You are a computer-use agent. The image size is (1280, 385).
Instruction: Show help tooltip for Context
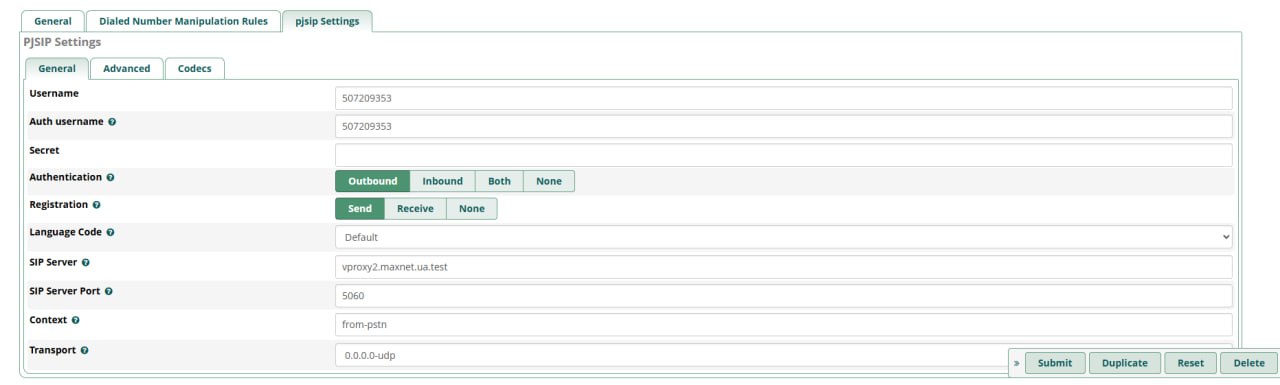click(76, 321)
